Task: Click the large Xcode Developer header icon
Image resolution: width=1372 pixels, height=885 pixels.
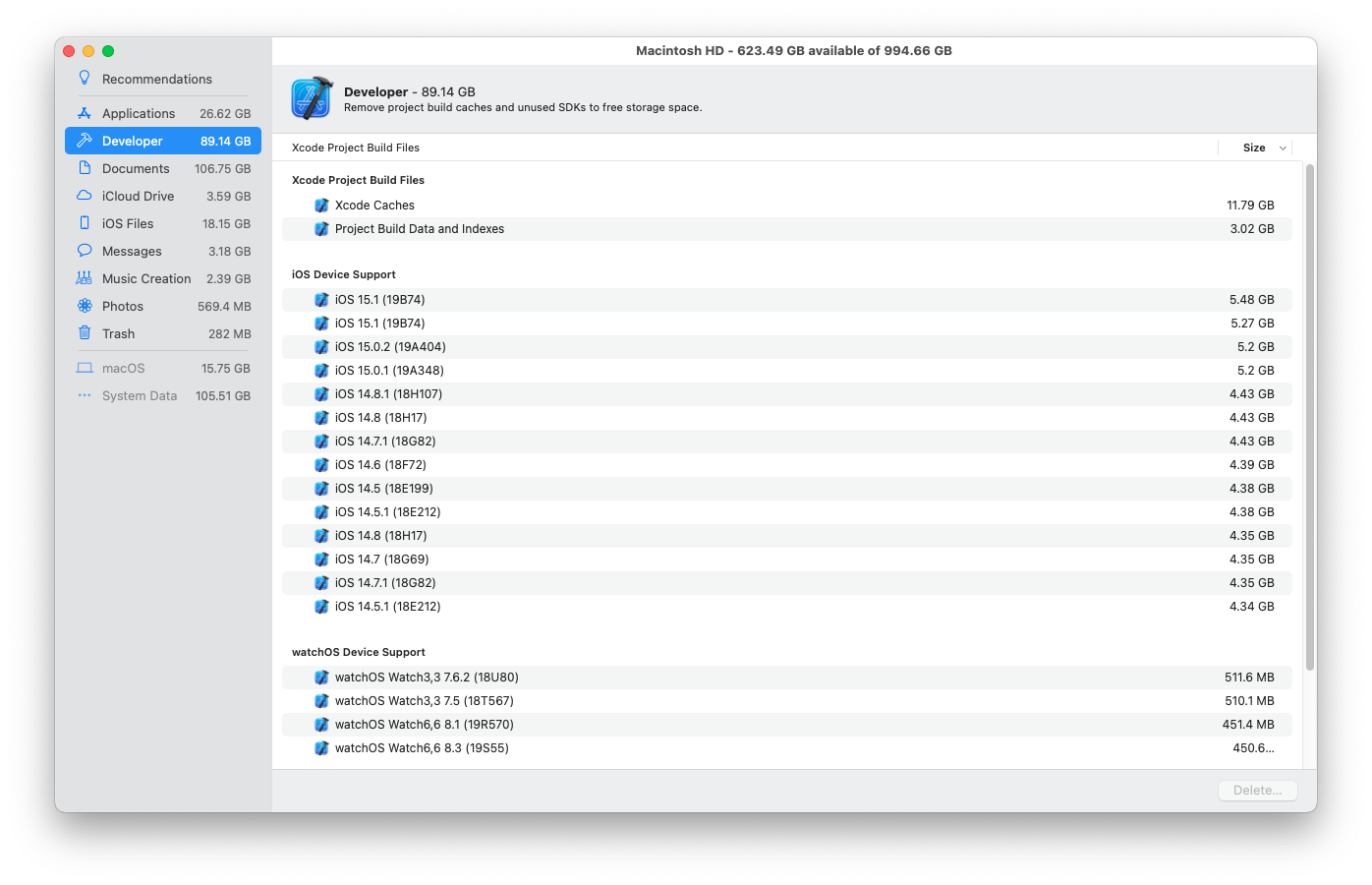Action: point(312,98)
